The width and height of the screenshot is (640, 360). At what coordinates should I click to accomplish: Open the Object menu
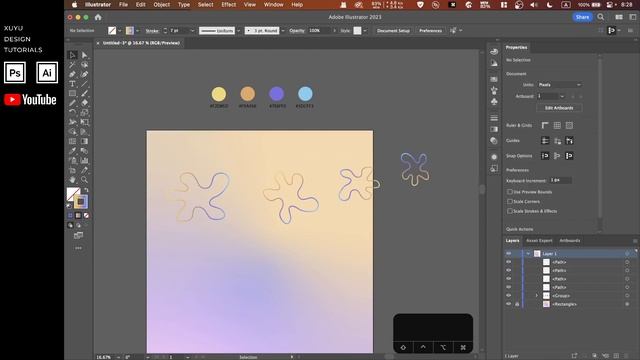tap(162, 4)
